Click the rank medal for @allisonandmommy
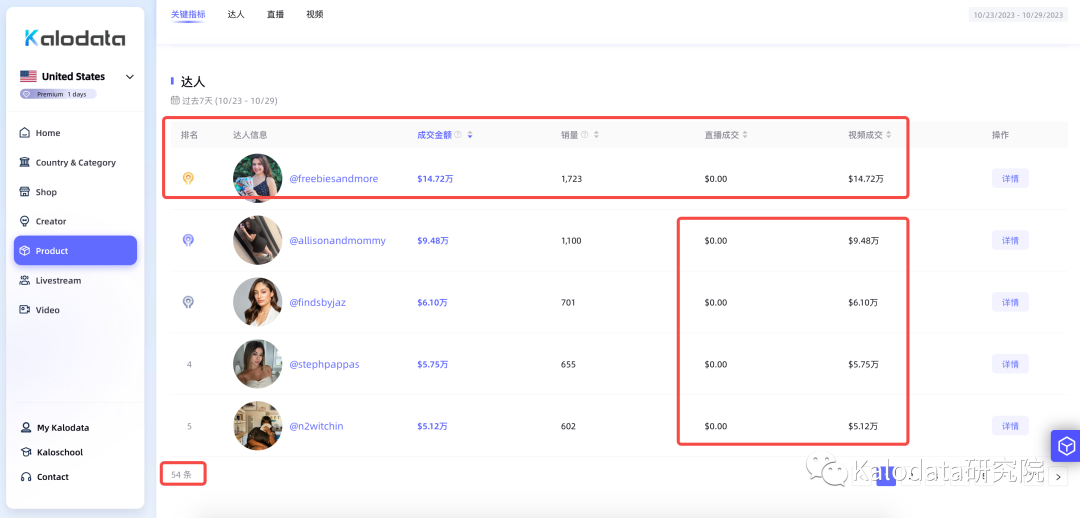Viewport: 1080px width, 518px height. pyautogui.click(x=188, y=240)
